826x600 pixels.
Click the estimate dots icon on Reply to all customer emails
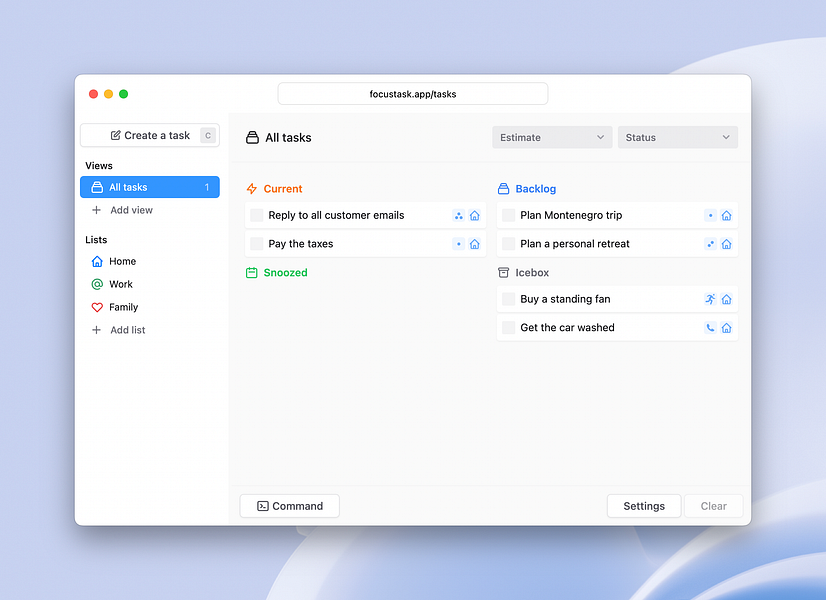(x=458, y=215)
